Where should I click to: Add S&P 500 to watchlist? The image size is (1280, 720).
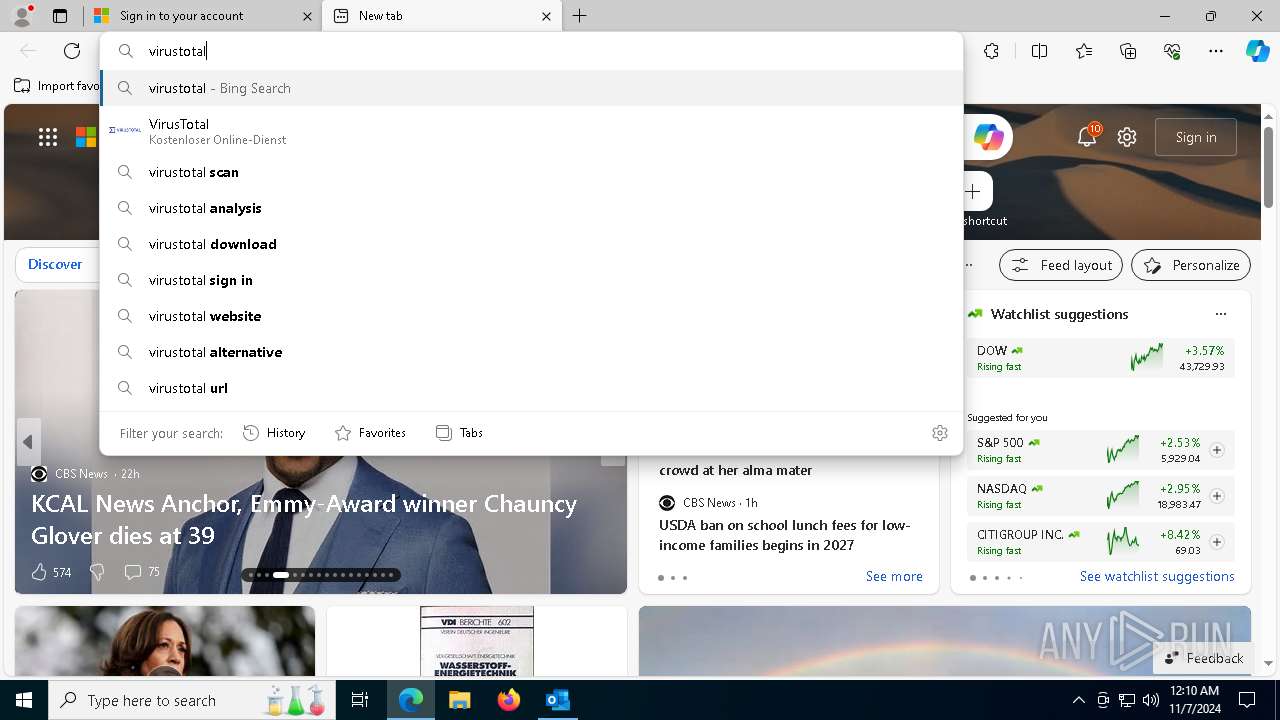point(1217,450)
